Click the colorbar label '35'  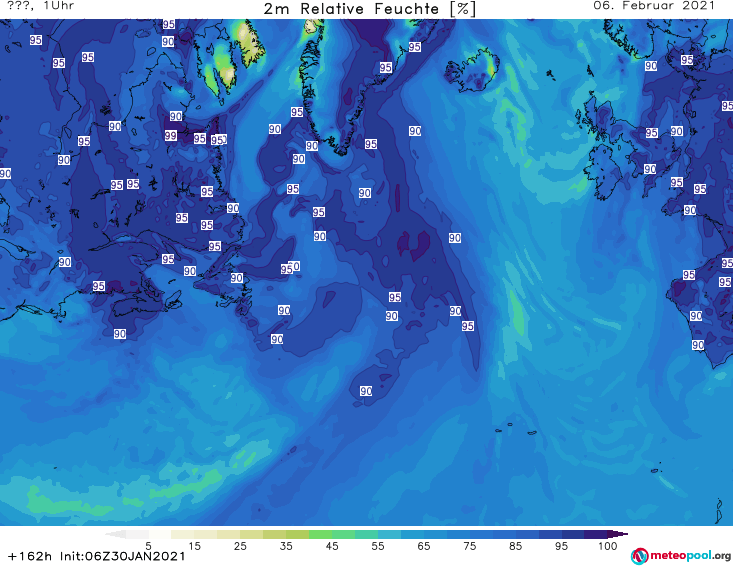click(x=286, y=545)
